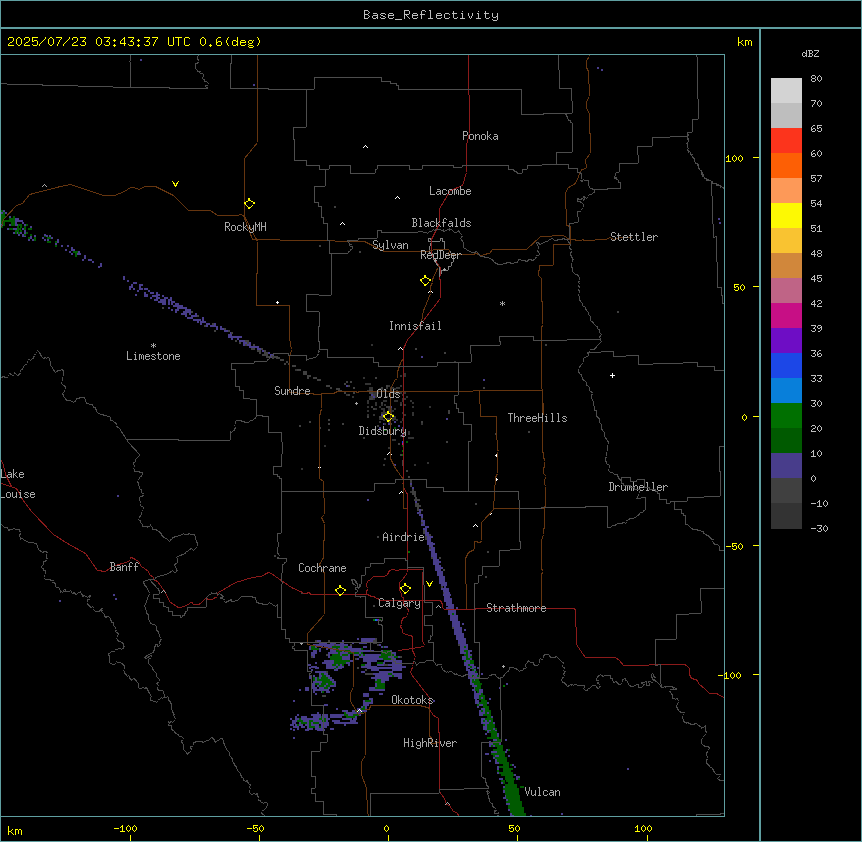Viewport: 862px width, 842px height.
Task: Click the yellow radar site marker near Didsbury
Action: pyautogui.click(x=388, y=417)
